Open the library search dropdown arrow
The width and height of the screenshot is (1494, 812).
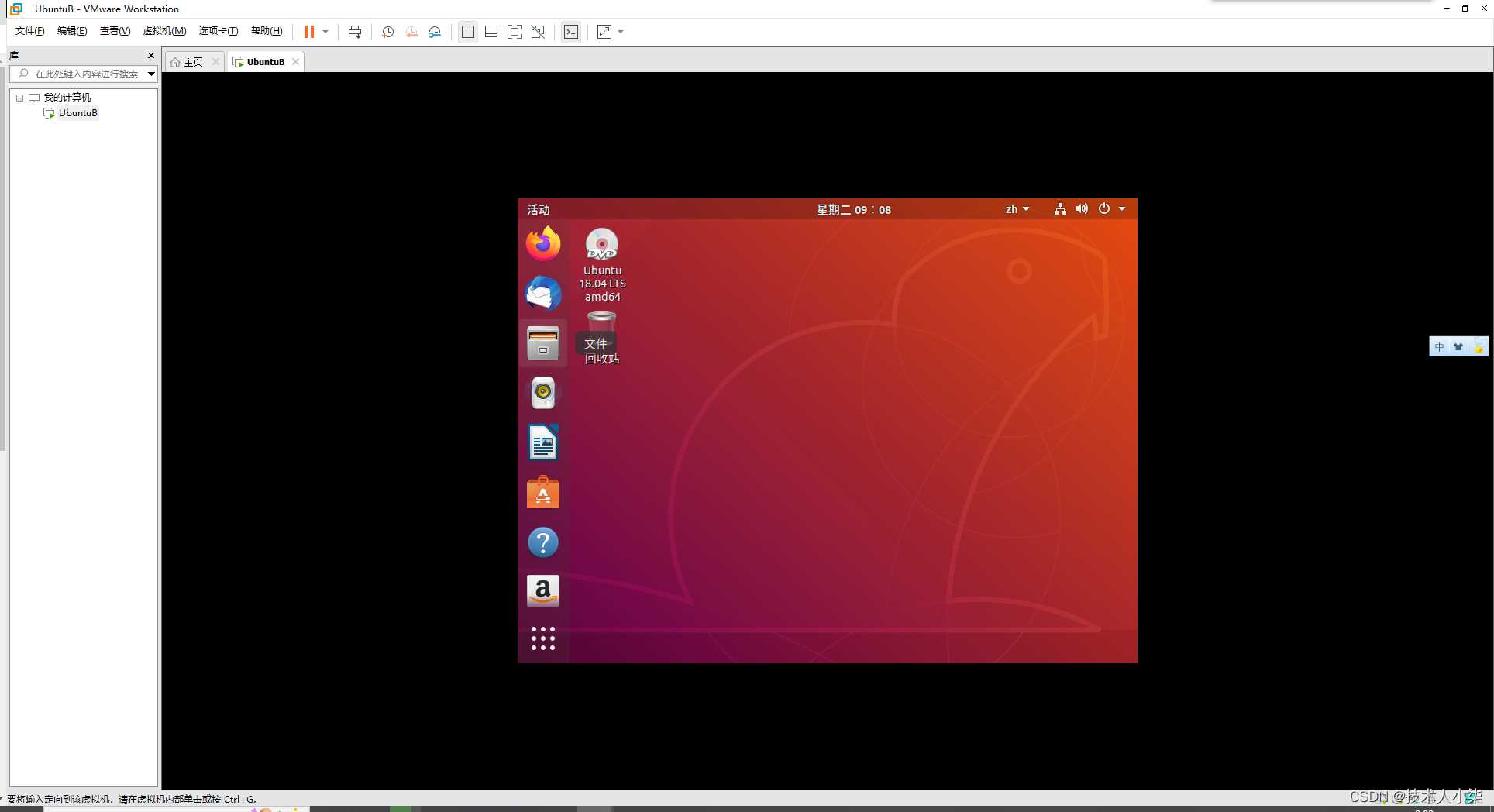[151, 74]
